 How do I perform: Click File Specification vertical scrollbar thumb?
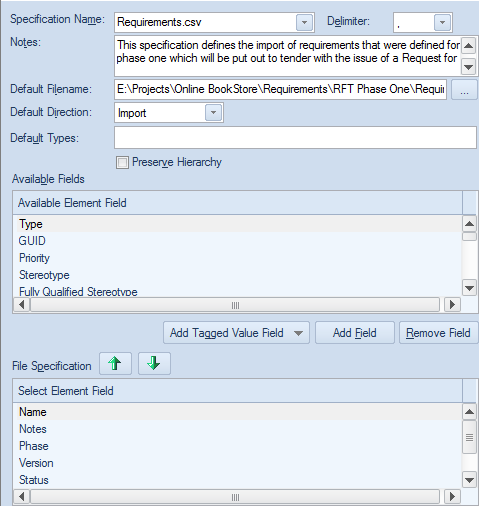(x=469, y=437)
